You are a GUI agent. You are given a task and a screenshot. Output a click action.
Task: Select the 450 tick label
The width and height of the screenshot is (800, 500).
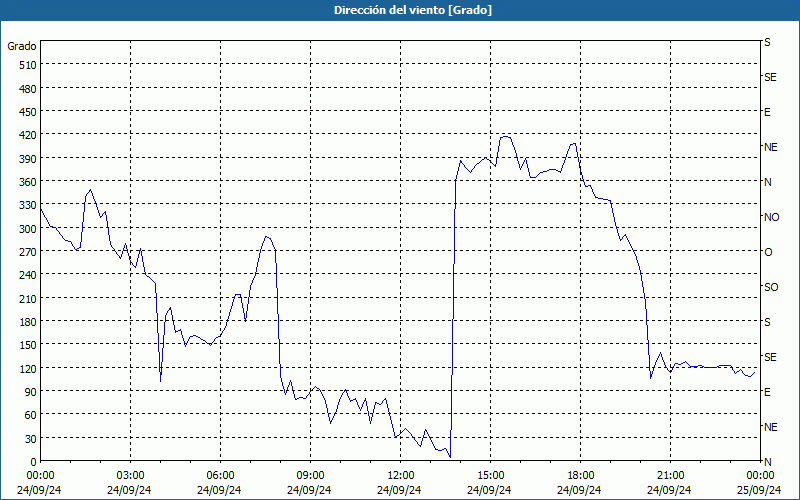pos(28,112)
